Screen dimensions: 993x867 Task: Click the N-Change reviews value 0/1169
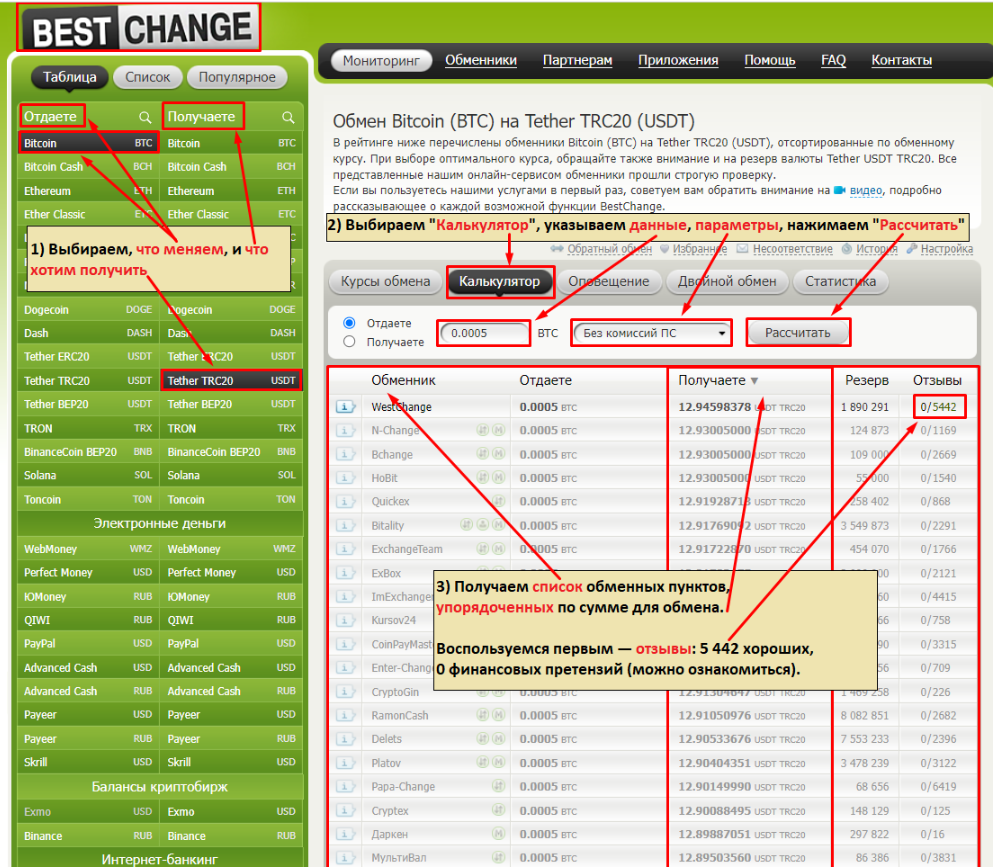tap(939, 431)
